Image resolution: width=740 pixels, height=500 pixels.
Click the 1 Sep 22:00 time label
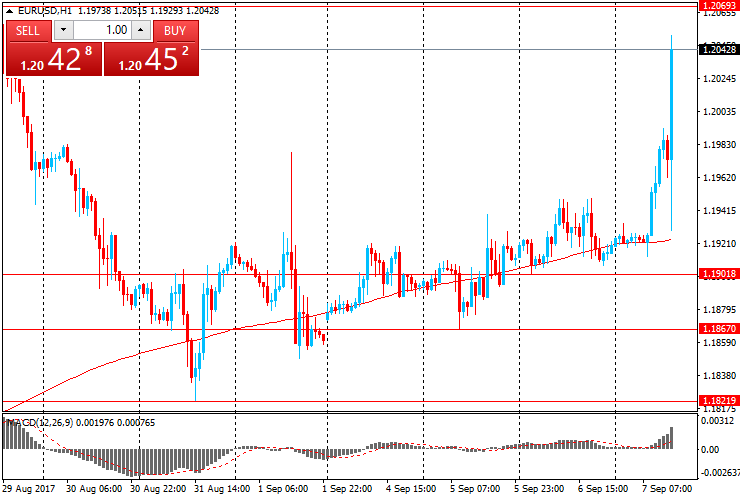[347, 489]
